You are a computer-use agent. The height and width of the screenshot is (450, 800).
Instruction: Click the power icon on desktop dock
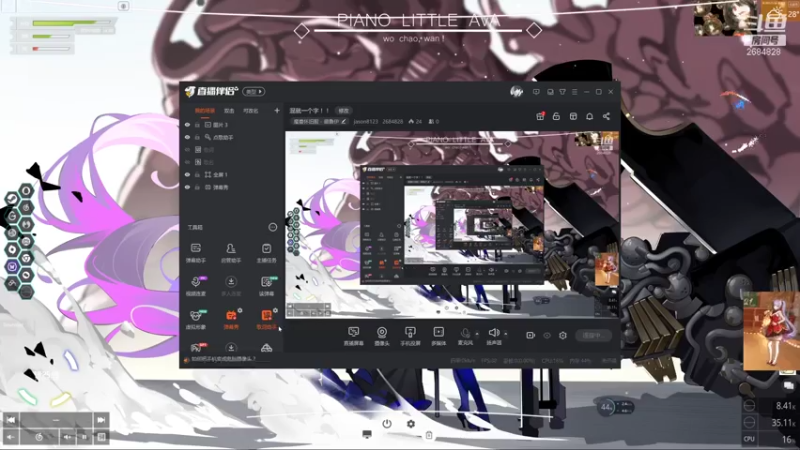[387, 423]
